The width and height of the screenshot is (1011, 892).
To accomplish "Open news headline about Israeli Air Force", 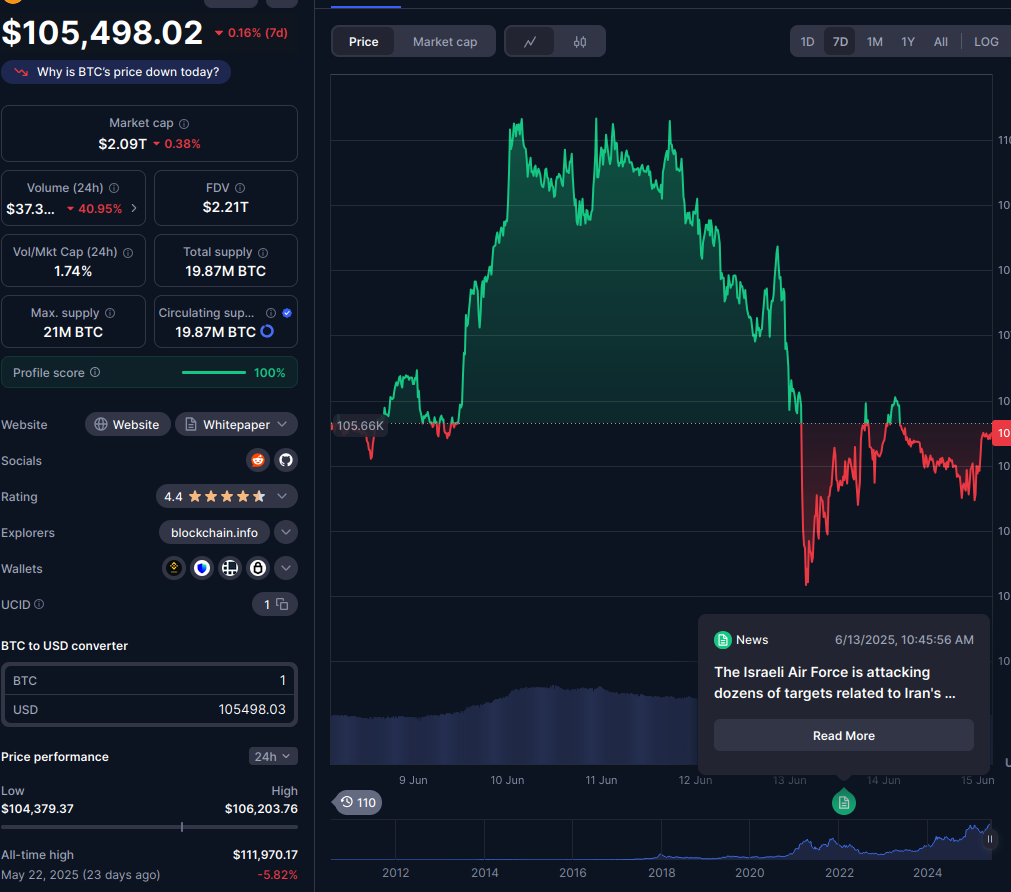I will [834, 682].
